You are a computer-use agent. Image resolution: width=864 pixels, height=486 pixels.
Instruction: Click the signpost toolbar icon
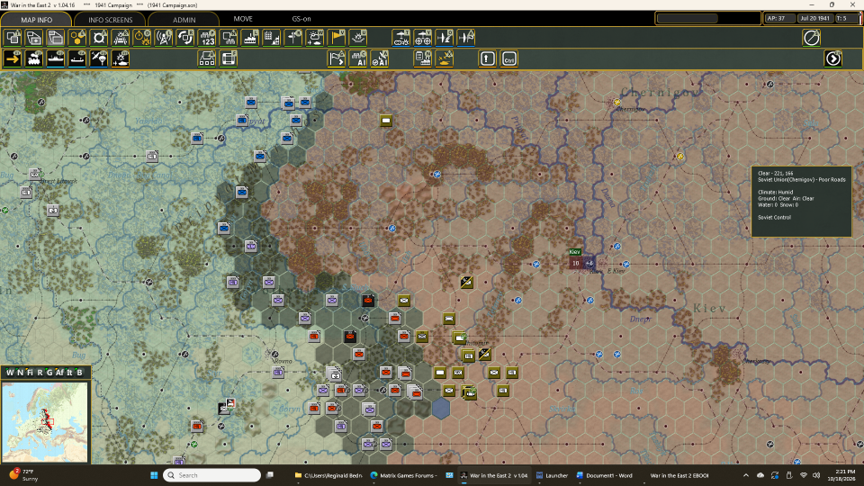point(293,38)
